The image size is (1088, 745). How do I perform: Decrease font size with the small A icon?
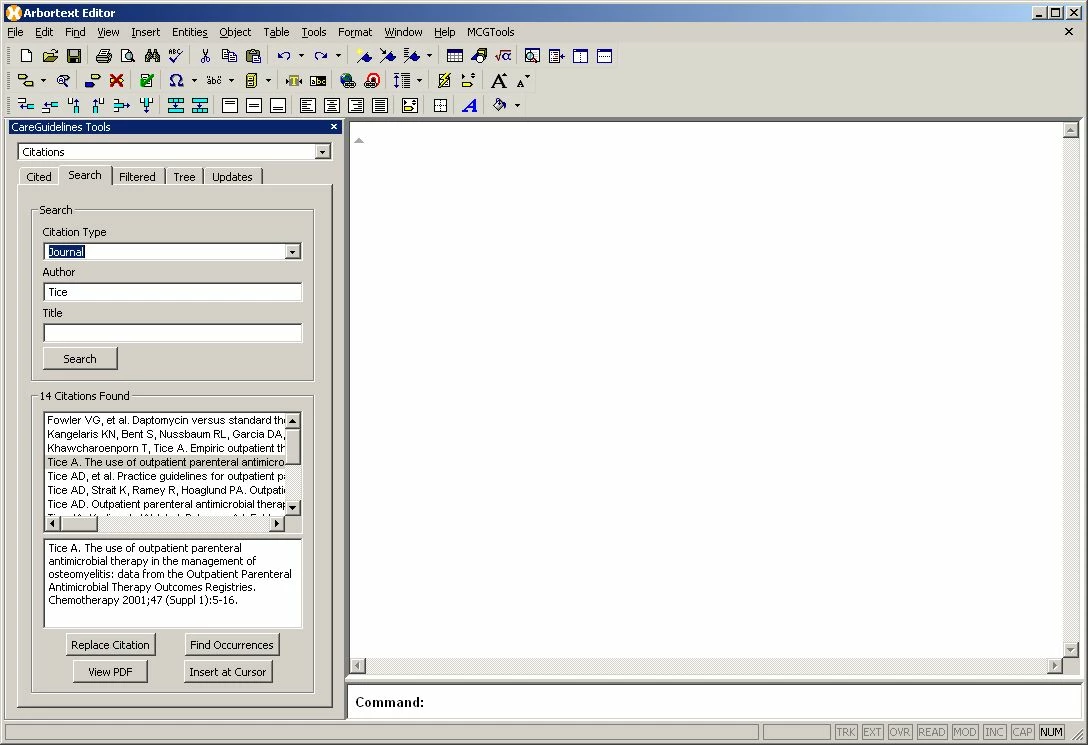pyautogui.click(x=522, y=80)
